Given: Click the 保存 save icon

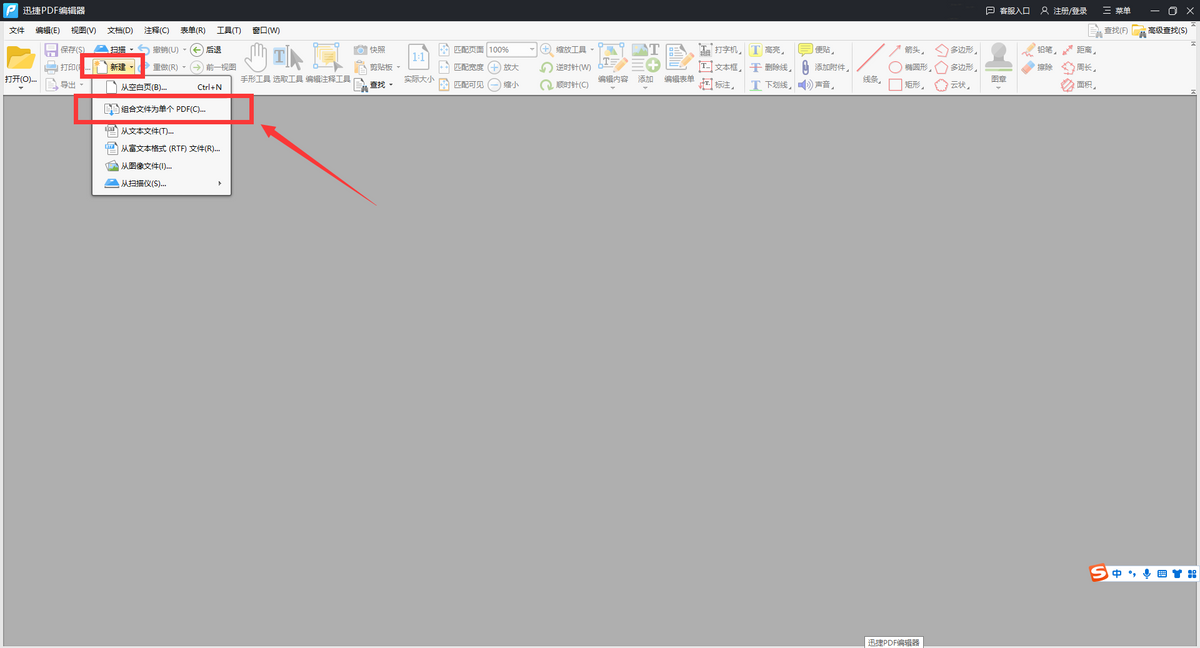Looking at the screenshot, I should click(x=50, y=49).
